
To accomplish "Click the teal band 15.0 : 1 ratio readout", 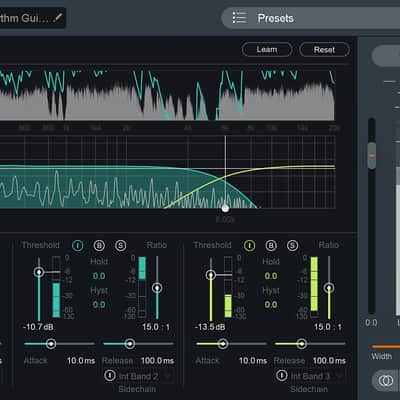I will 156,327.
